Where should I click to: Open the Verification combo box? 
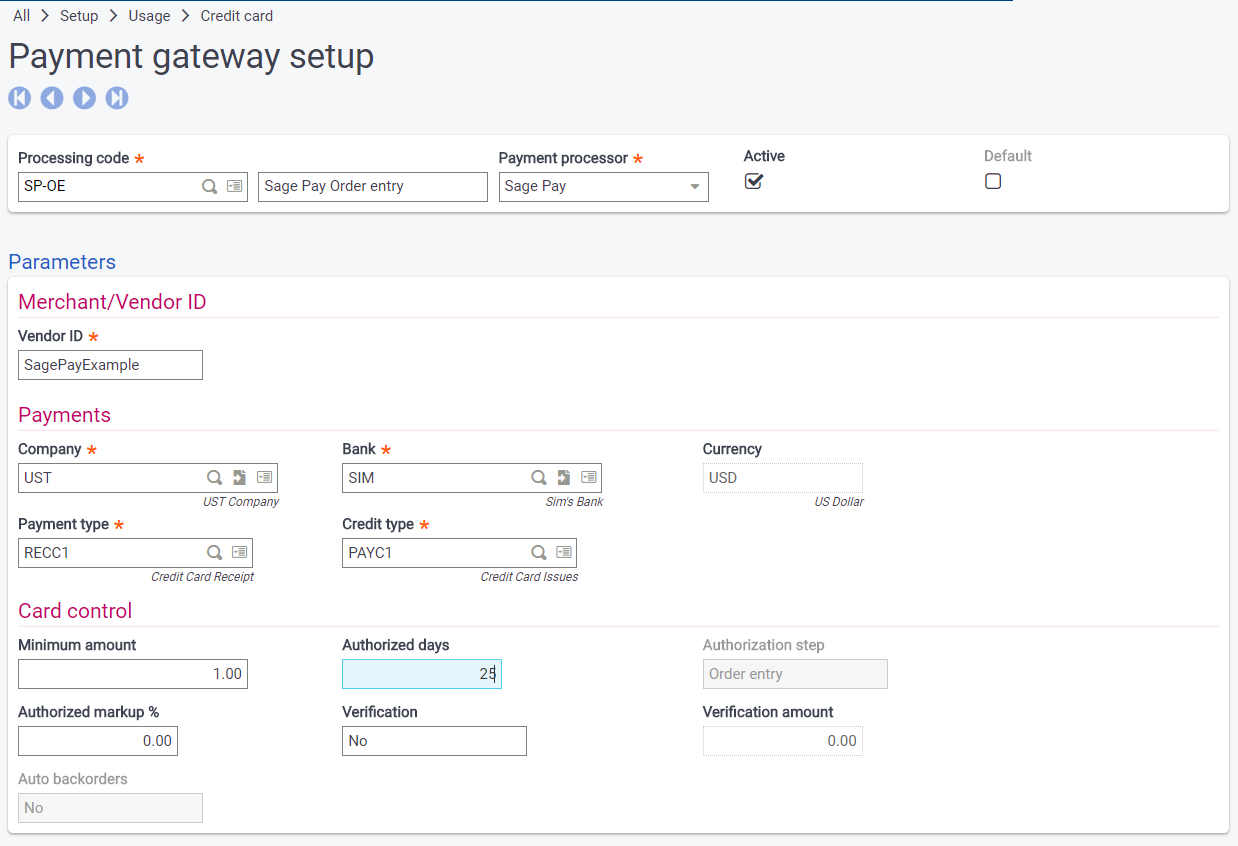(x=434, y=741)
